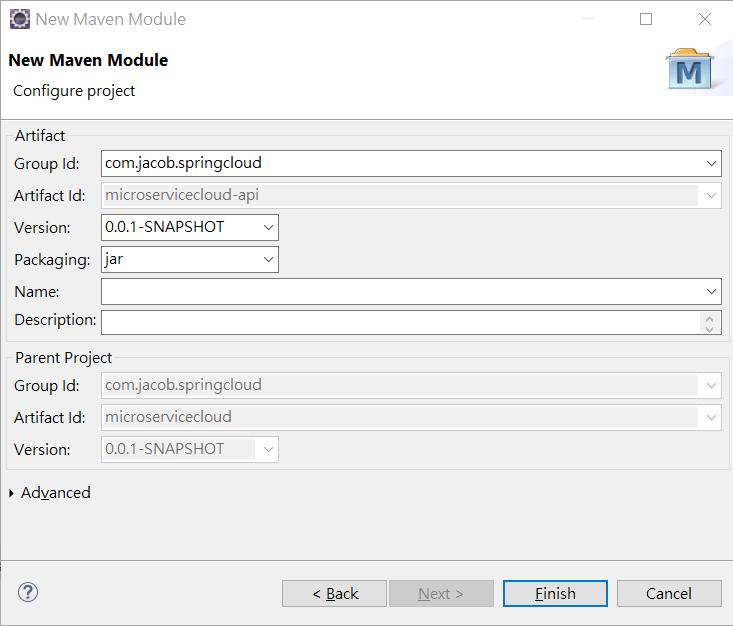The width and height of the screenshot is (733, 626).
Task: Click the 'Configure project' subtitle text
Action: click(74, 91)
